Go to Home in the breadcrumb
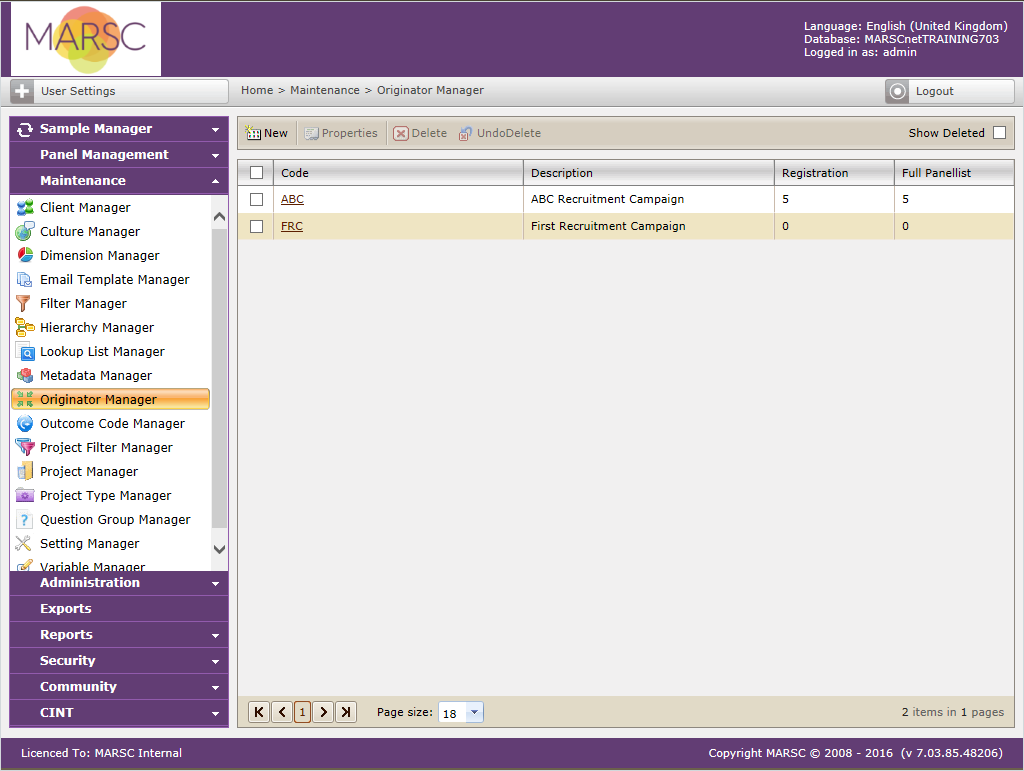Viewport: 1024px width, 771px height. point(257,90)
